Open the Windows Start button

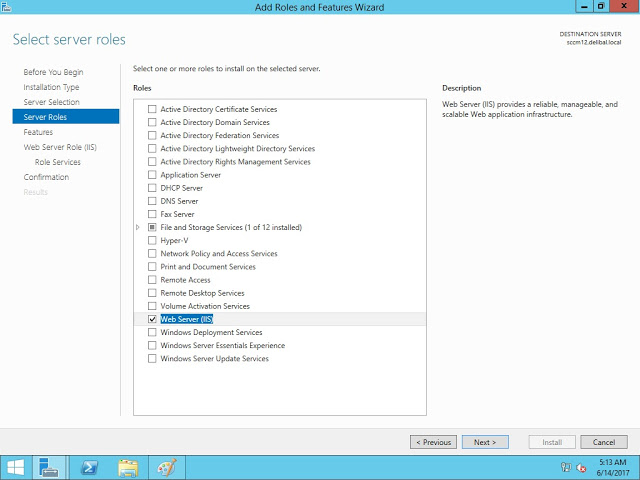(16, 467)
